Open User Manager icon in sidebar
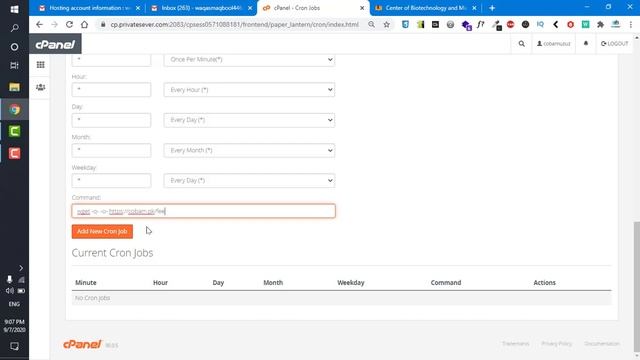 40,87
